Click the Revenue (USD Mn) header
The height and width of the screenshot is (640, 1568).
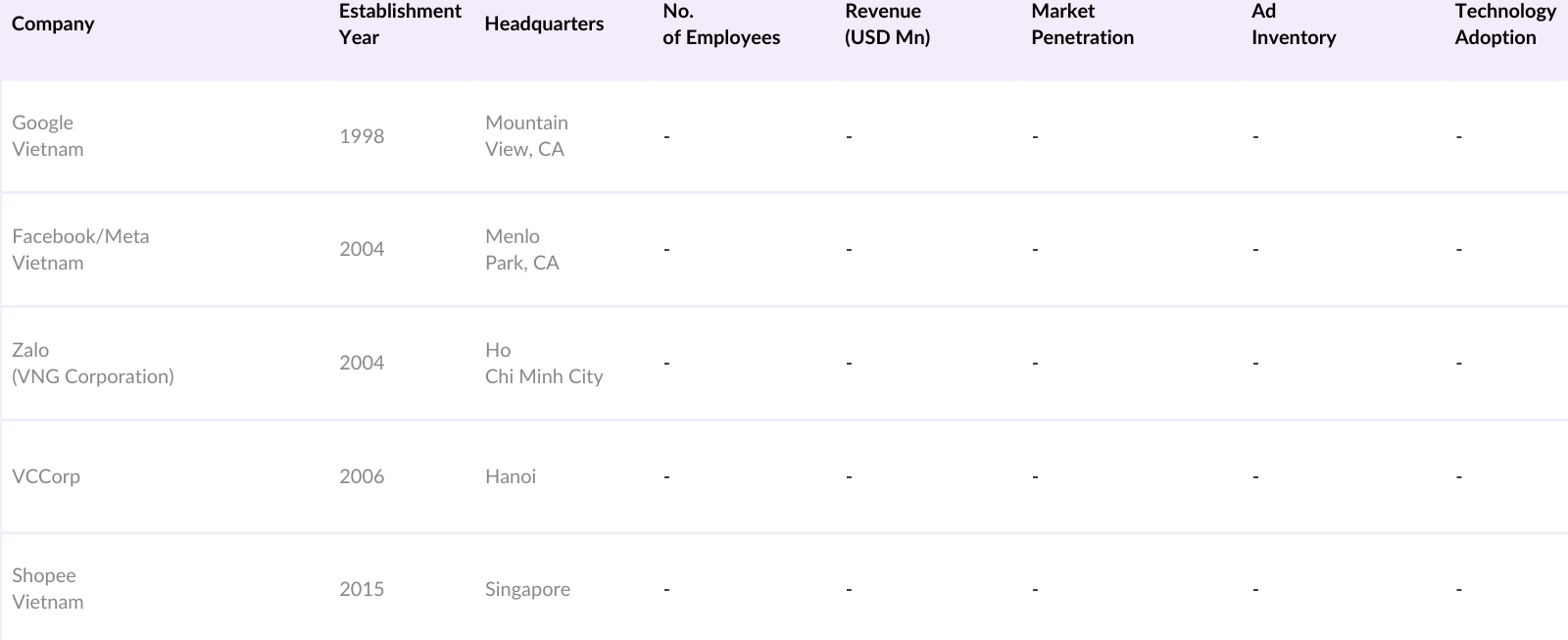[x=887, y=25]
